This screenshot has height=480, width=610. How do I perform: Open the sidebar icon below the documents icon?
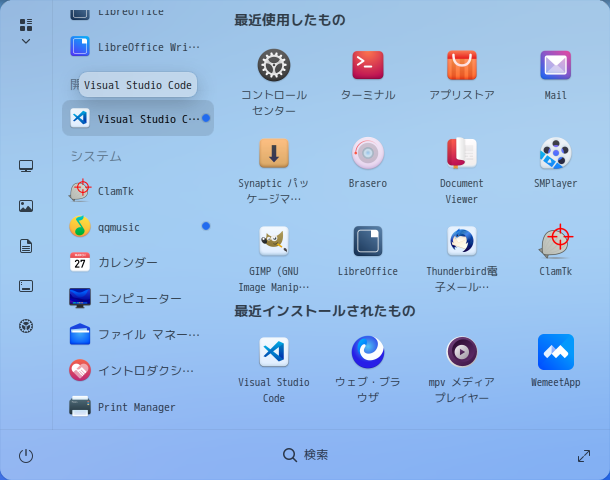(x=26, y=286)
